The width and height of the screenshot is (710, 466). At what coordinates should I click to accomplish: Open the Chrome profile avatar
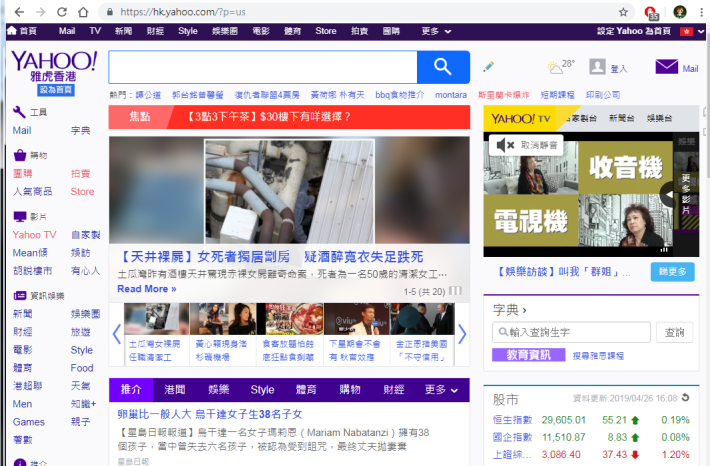[x=679, y=12]
